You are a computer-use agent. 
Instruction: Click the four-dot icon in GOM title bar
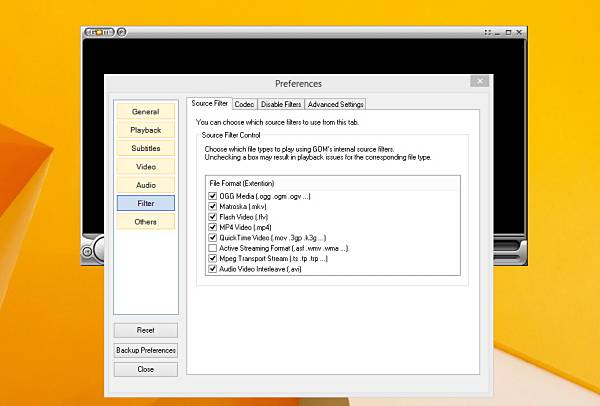(488, 33)
